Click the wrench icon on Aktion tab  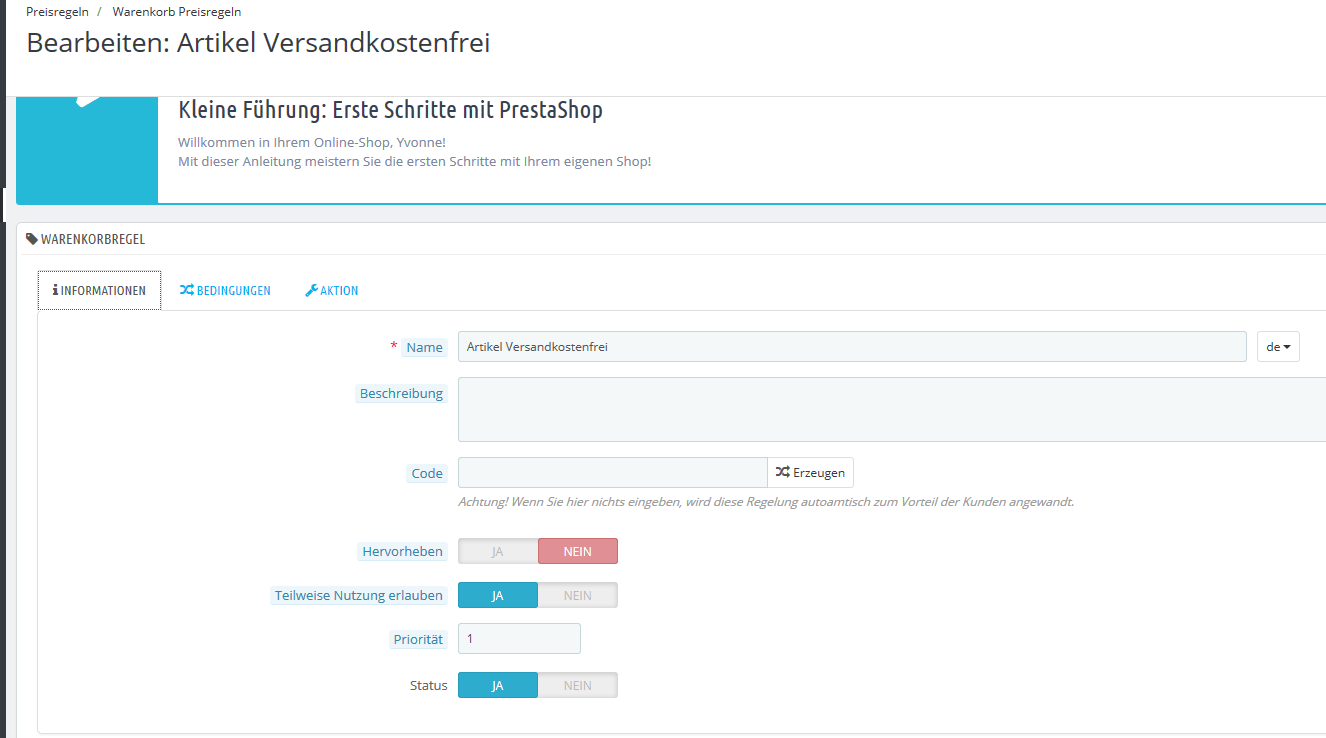point(311,290)
